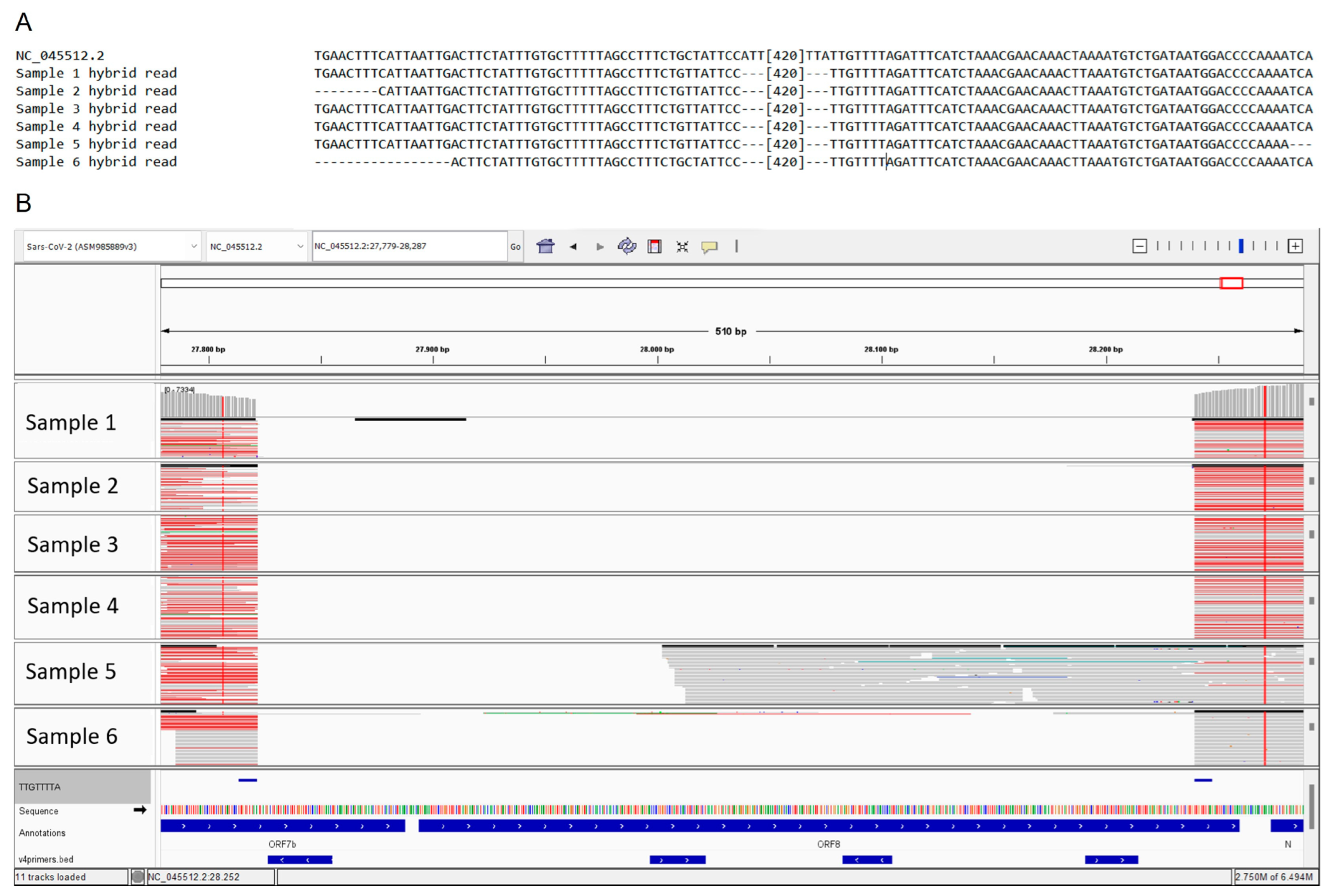Zoom in with the plus button
The height and width of the screenshot is (896, 1333).
click(1295, 246)
